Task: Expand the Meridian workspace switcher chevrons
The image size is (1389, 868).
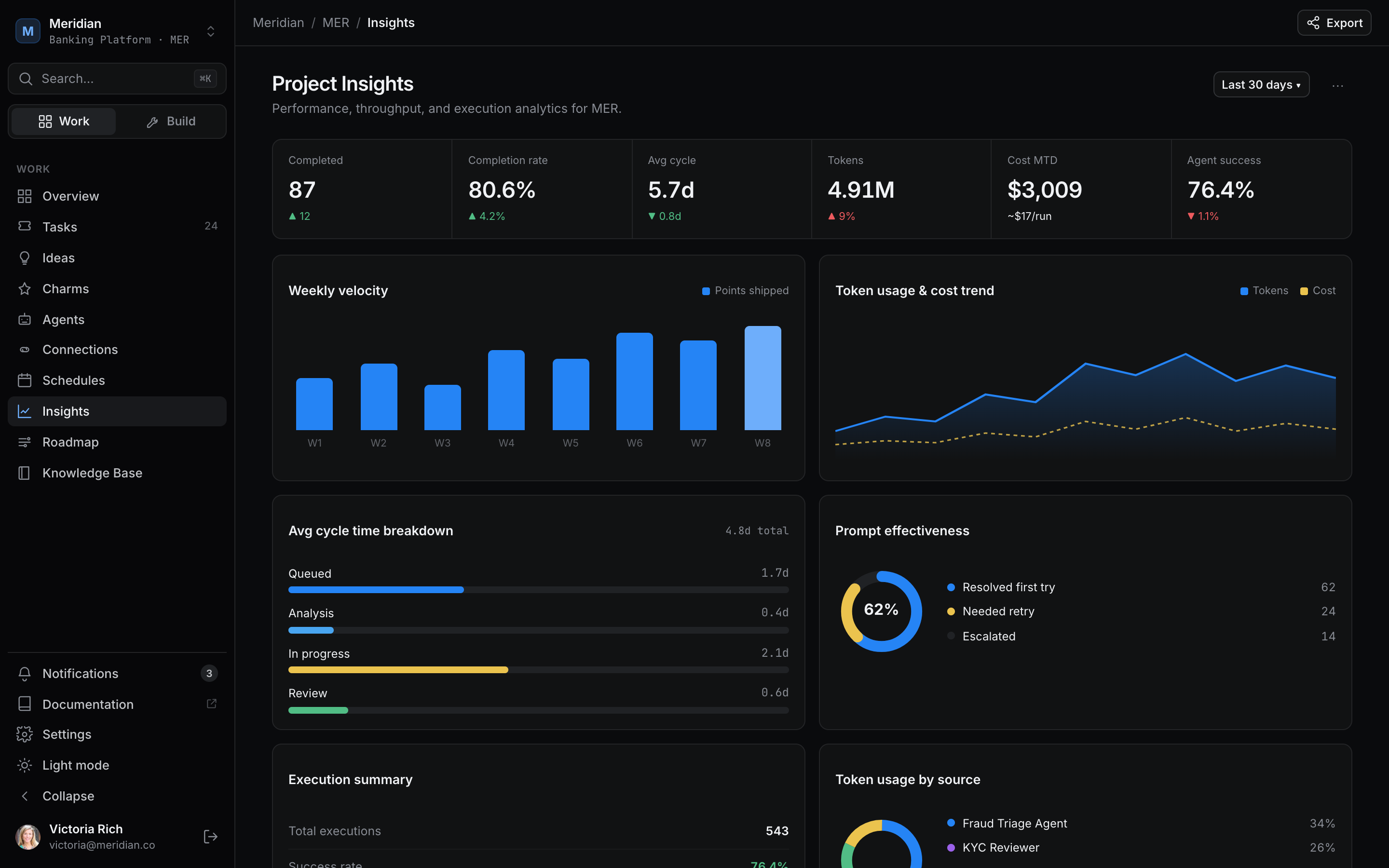Action: pos(211,31)
